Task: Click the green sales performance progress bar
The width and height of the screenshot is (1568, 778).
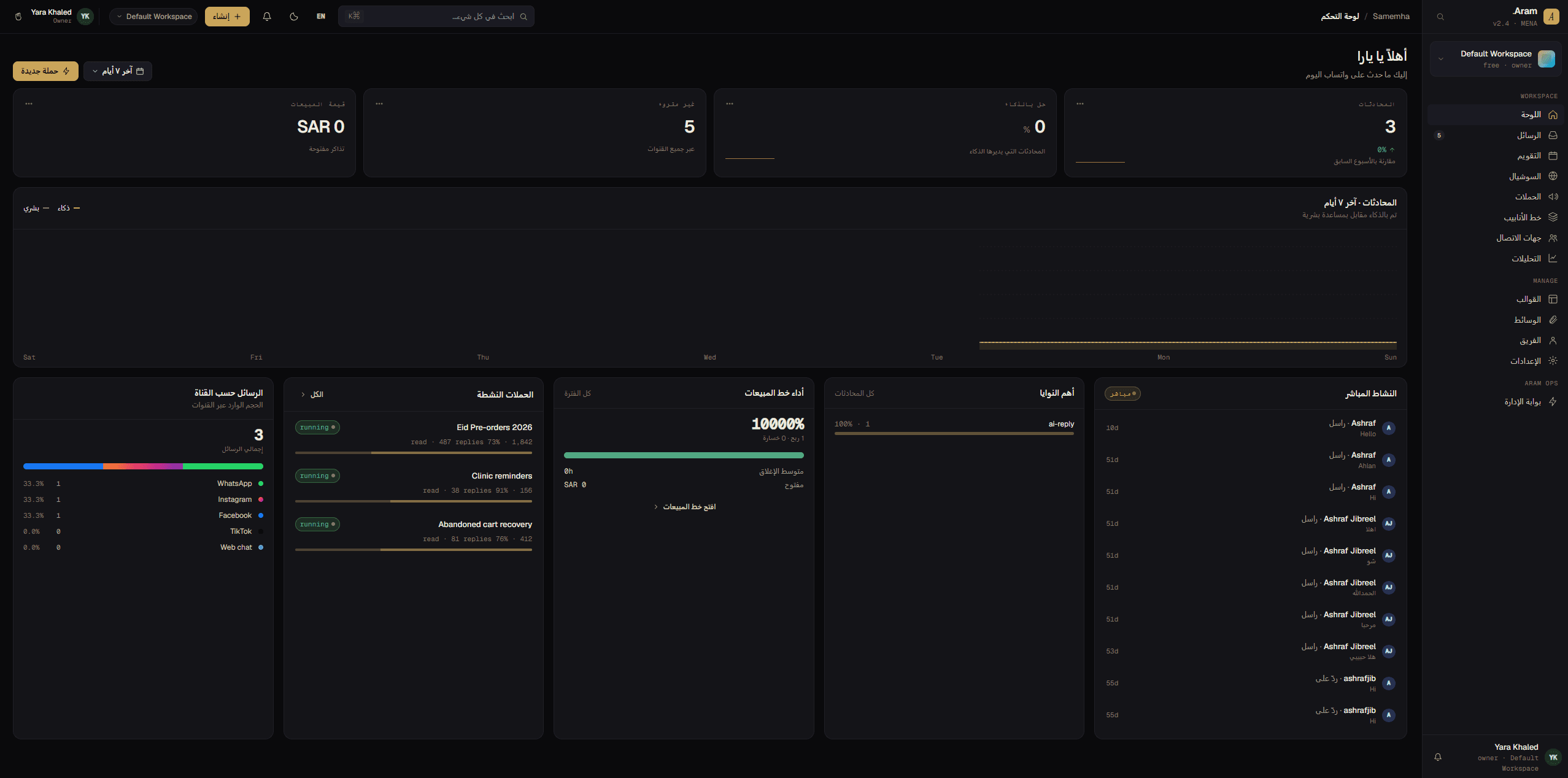Action: [x=684, y=455]
